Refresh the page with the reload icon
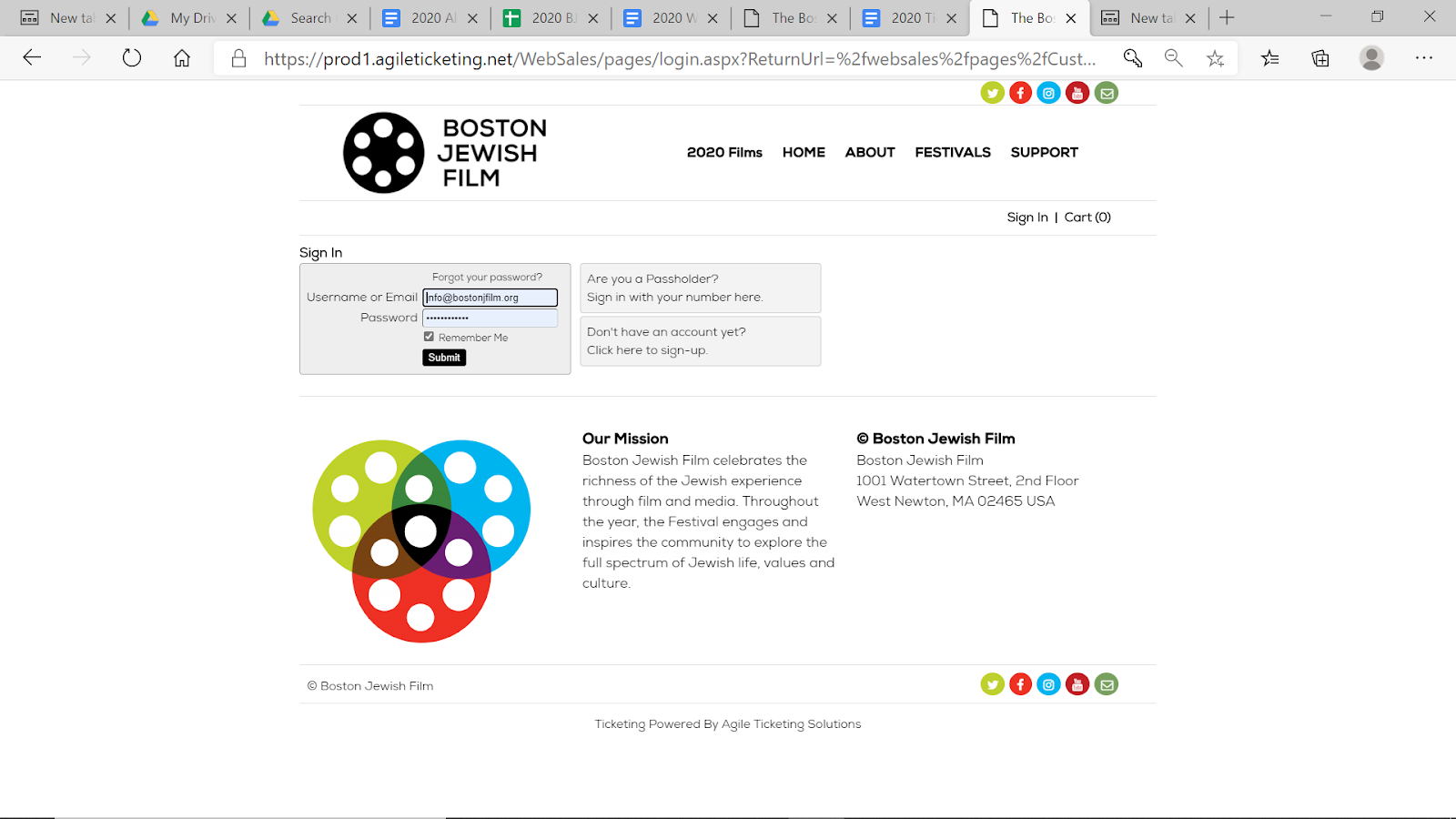This screenshot has height=819, width=1456. point(132,58)
